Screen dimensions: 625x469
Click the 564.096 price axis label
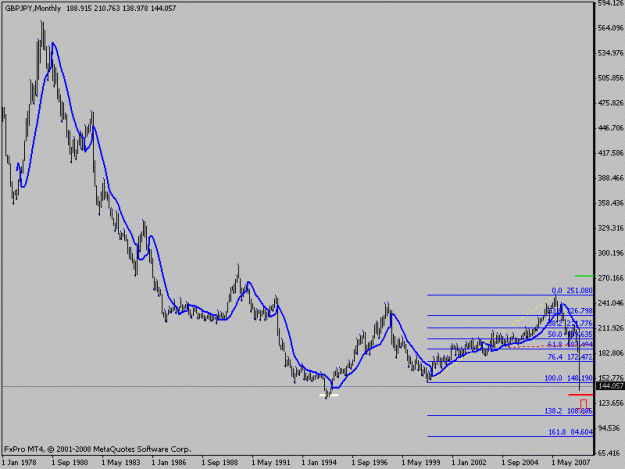(611, 28)
